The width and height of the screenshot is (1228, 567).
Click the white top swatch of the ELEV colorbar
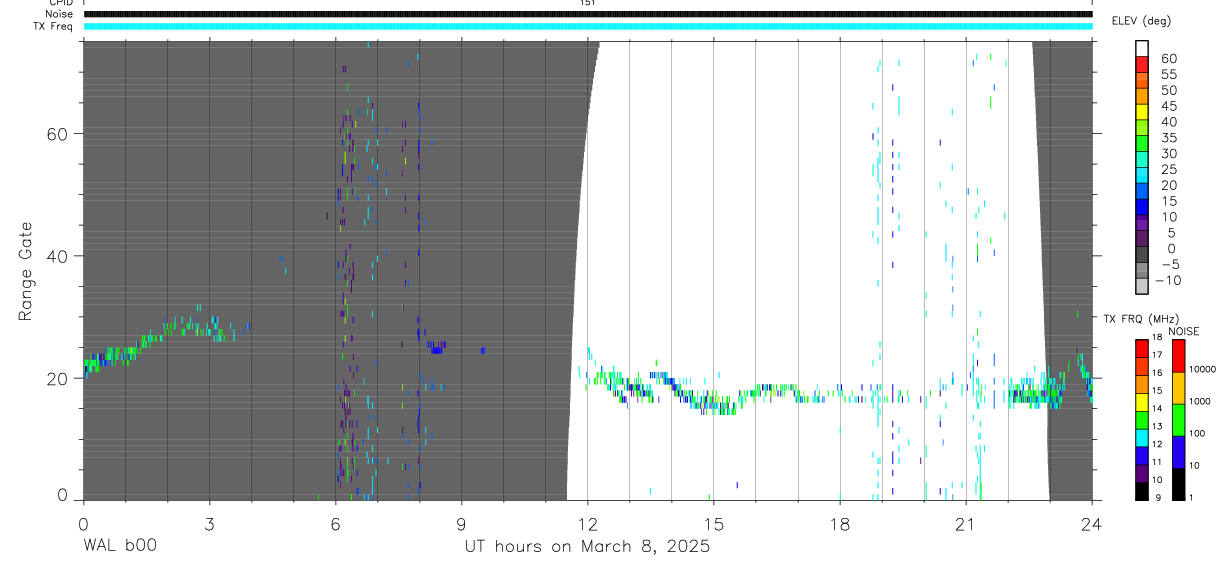coord(1142,50)
